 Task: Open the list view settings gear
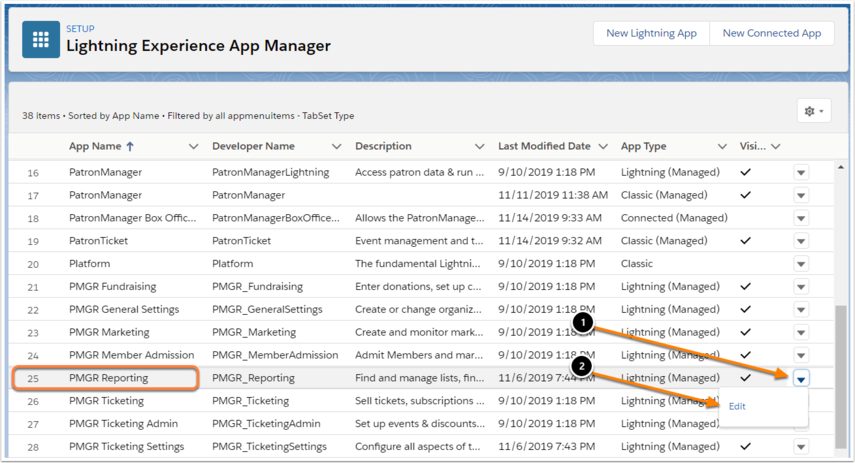[814, 111]
